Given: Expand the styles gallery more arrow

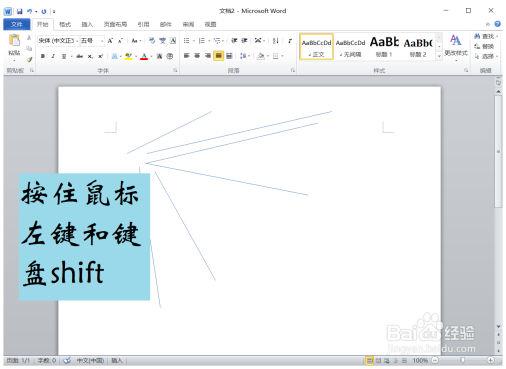Looking at the screenshot, I should [439, 56].
